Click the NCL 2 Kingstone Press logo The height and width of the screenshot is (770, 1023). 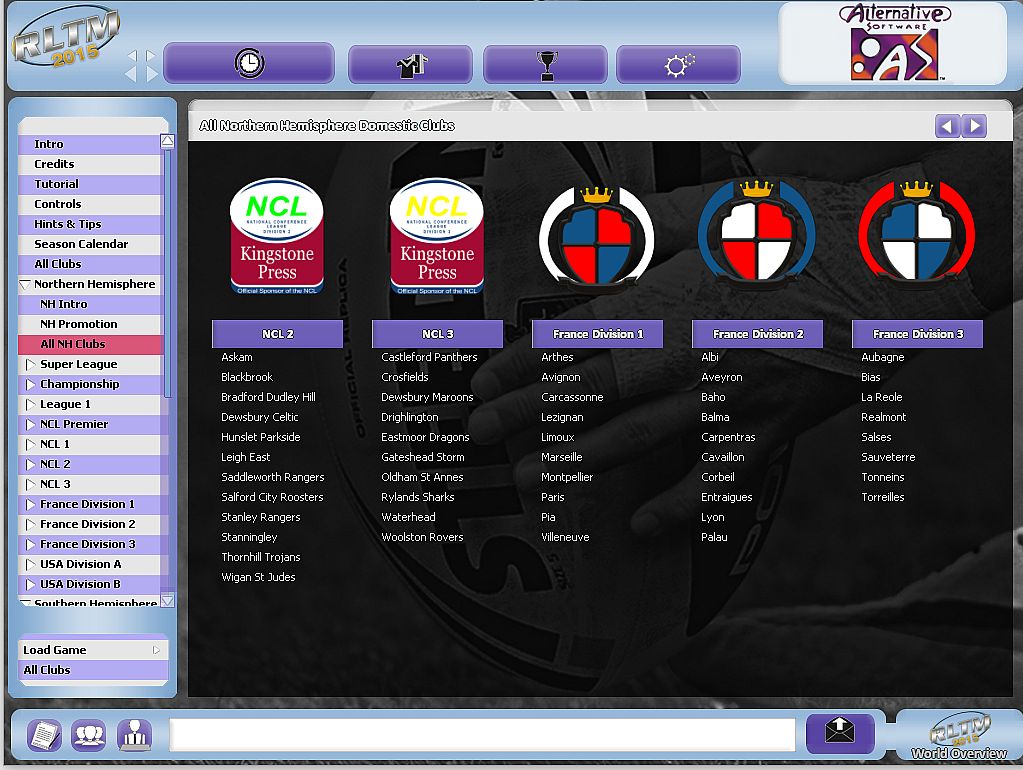[x=277, y=236]
